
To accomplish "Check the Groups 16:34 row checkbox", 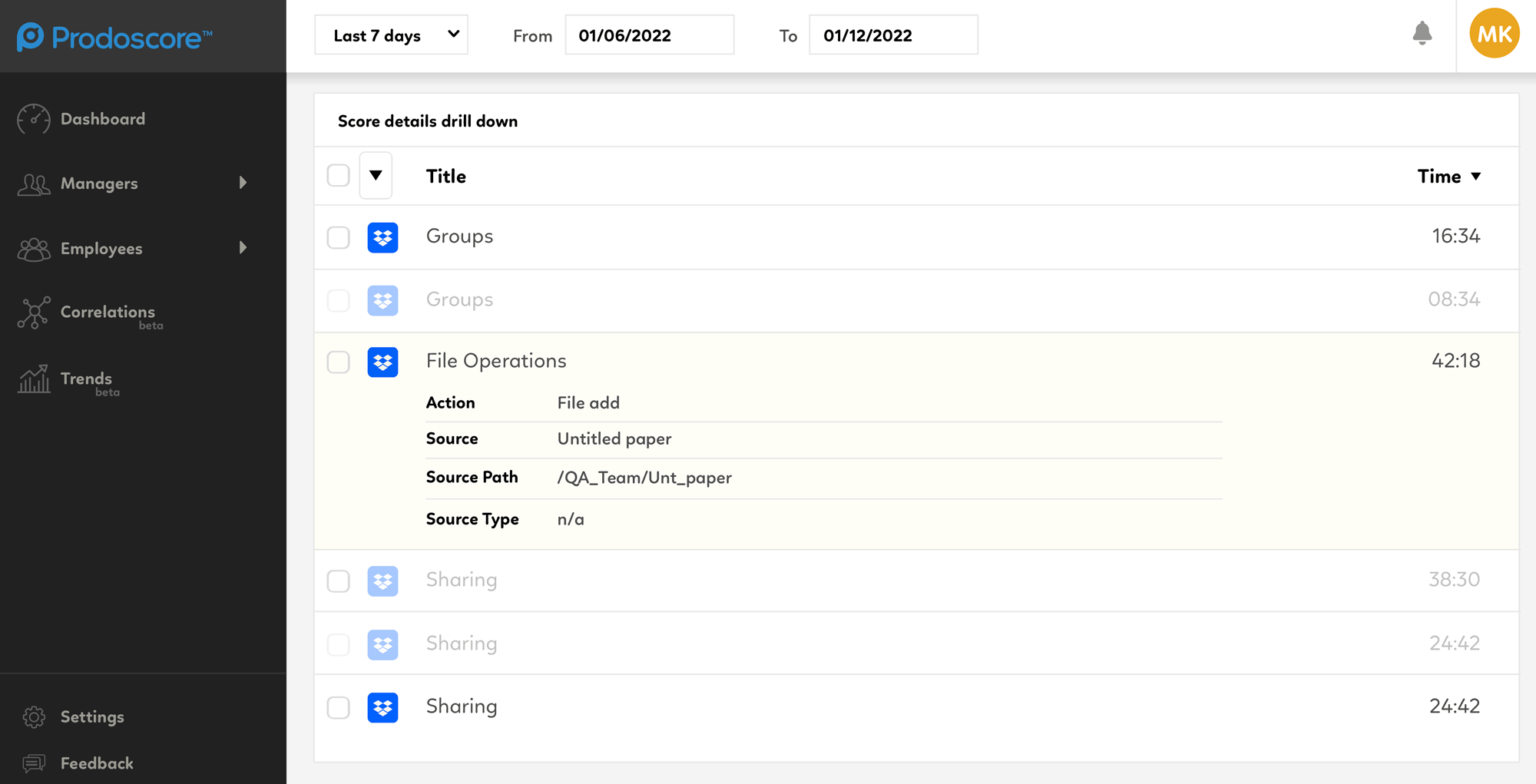I will [x=338, y=237].
